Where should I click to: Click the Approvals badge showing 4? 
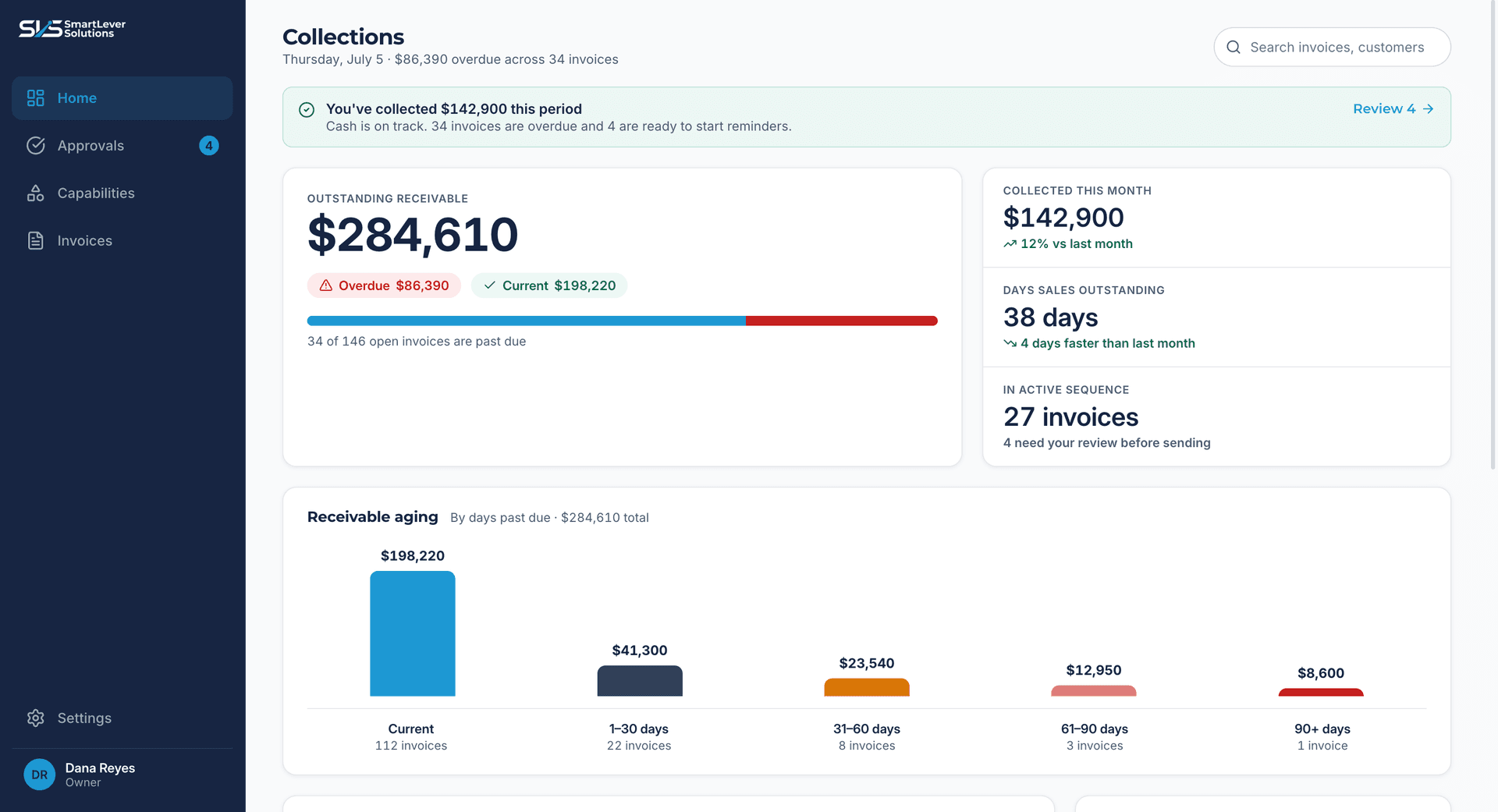209,146
